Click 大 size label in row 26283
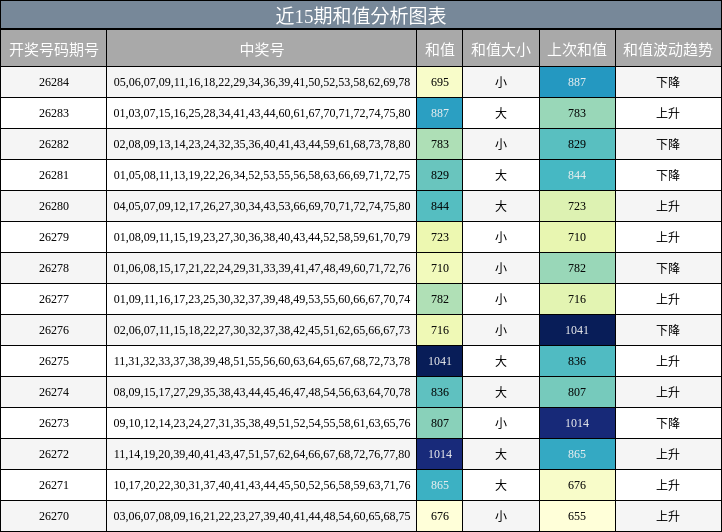The width and height of the screenshot is (722, 532). tap(501, 113)
